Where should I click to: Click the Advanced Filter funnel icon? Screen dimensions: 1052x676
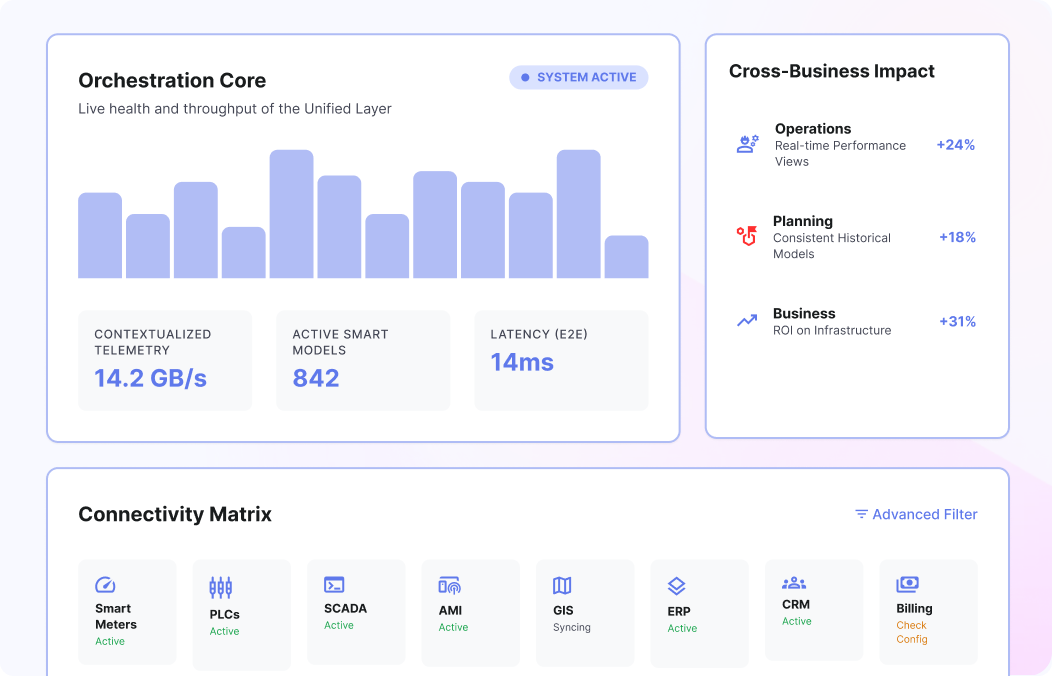pos(861,514)
